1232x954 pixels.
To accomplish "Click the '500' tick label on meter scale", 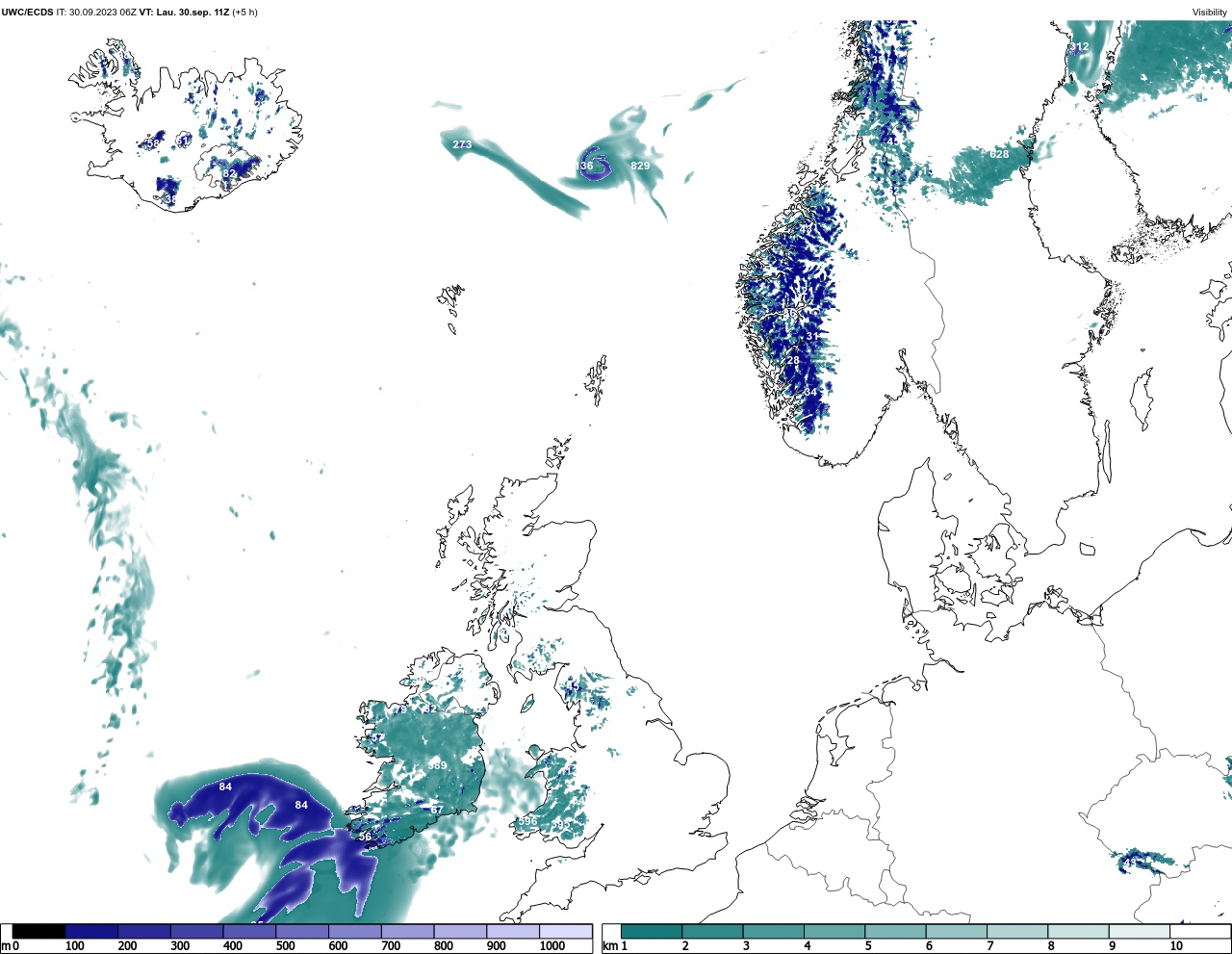I will 285,947.
